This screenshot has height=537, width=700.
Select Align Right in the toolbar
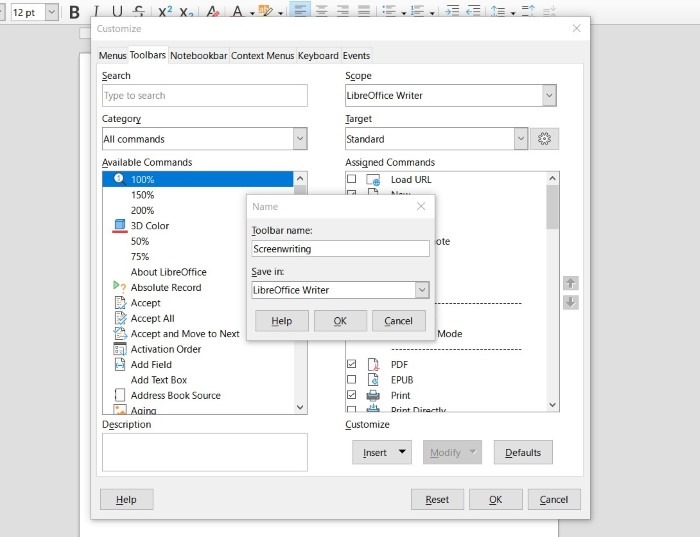click(x=342, y=11)
